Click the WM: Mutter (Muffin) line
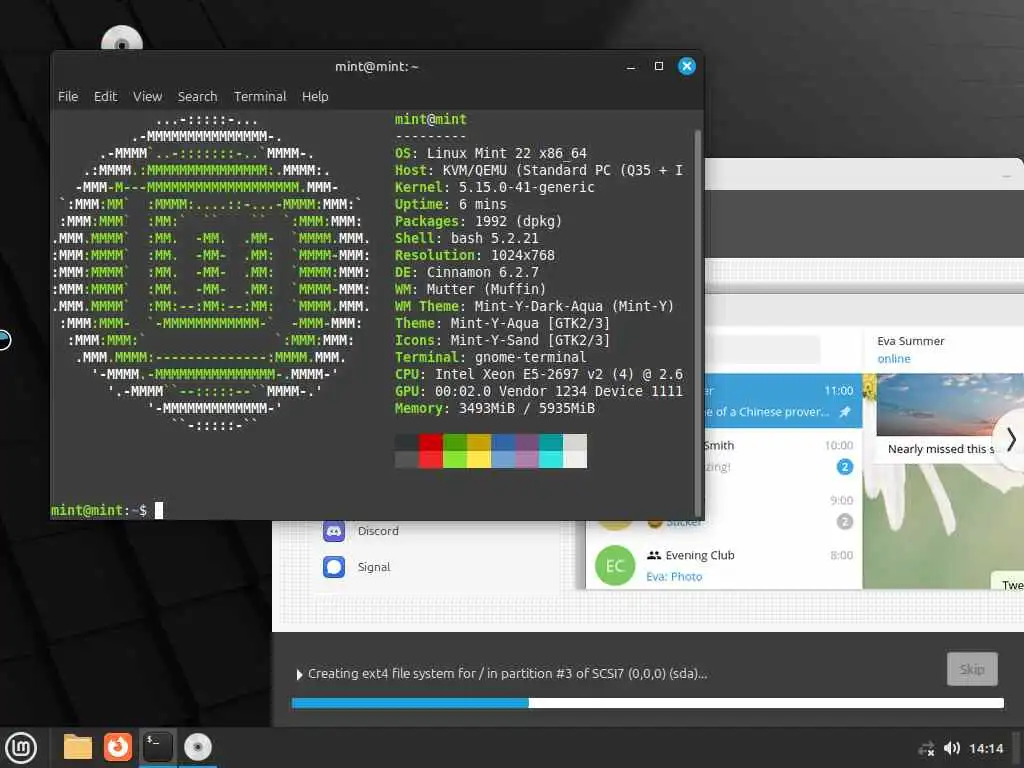 point(470,289)
